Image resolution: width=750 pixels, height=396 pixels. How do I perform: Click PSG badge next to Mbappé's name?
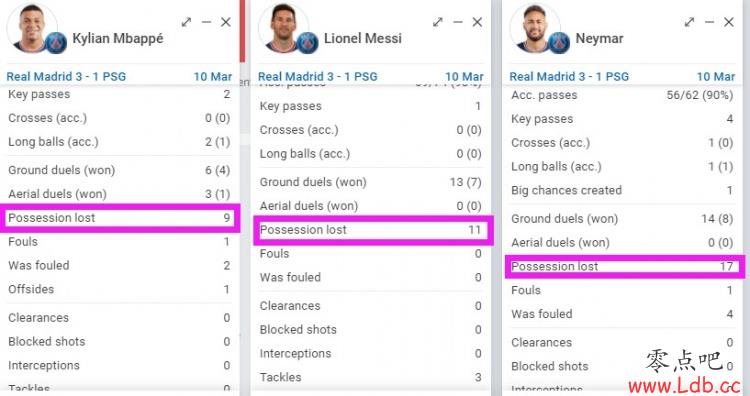click(x=55, y=43)
